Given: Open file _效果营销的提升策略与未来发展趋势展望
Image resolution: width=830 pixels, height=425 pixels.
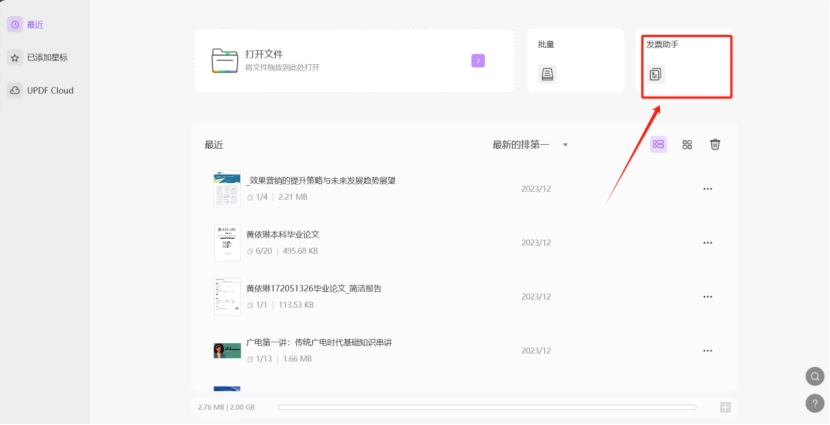Looking at the screenshot, I should click(x=321, y=180).
